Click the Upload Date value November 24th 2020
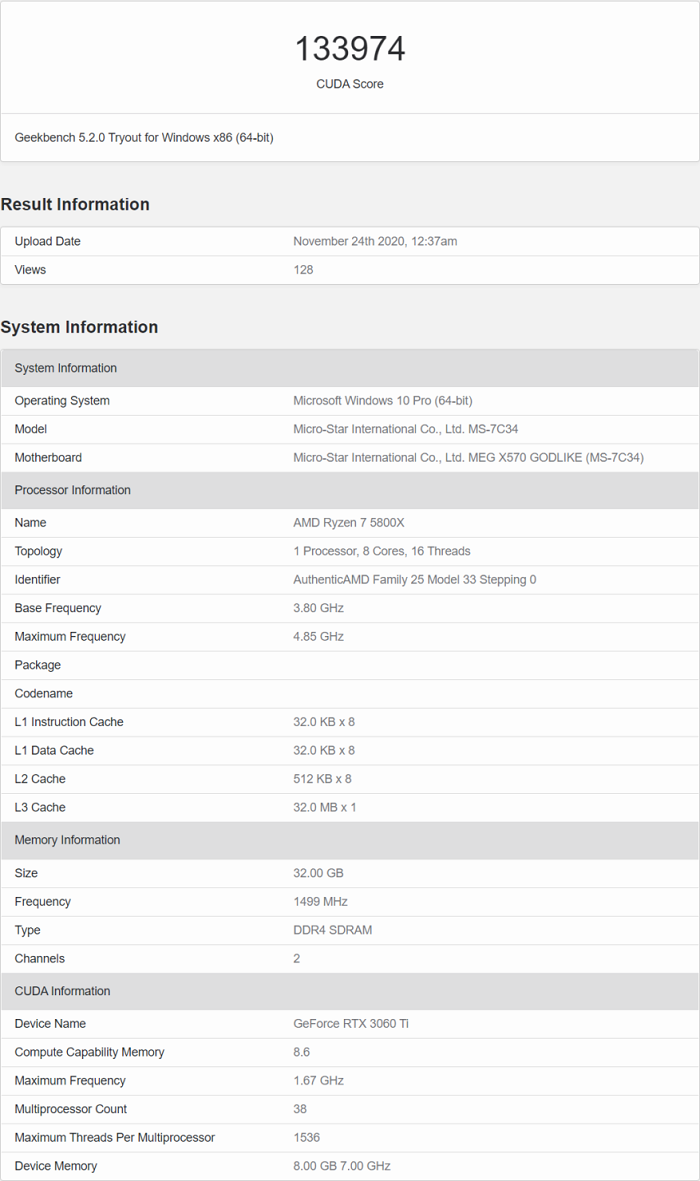Viewport: 700px width, 1181px height. [x=375, y=241]
